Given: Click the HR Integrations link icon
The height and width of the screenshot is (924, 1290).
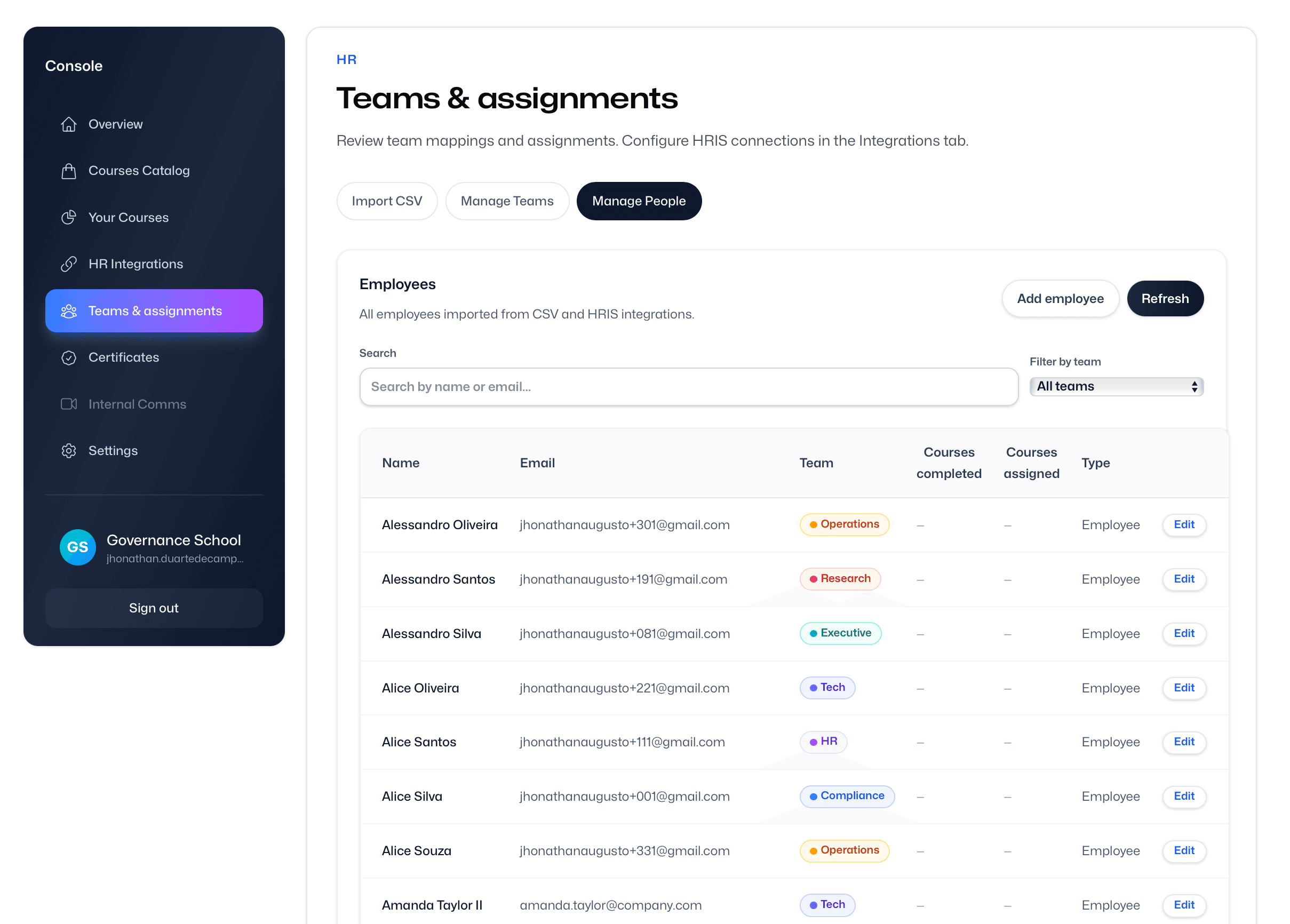Looking at the screenshot, I should coord(69,264).
